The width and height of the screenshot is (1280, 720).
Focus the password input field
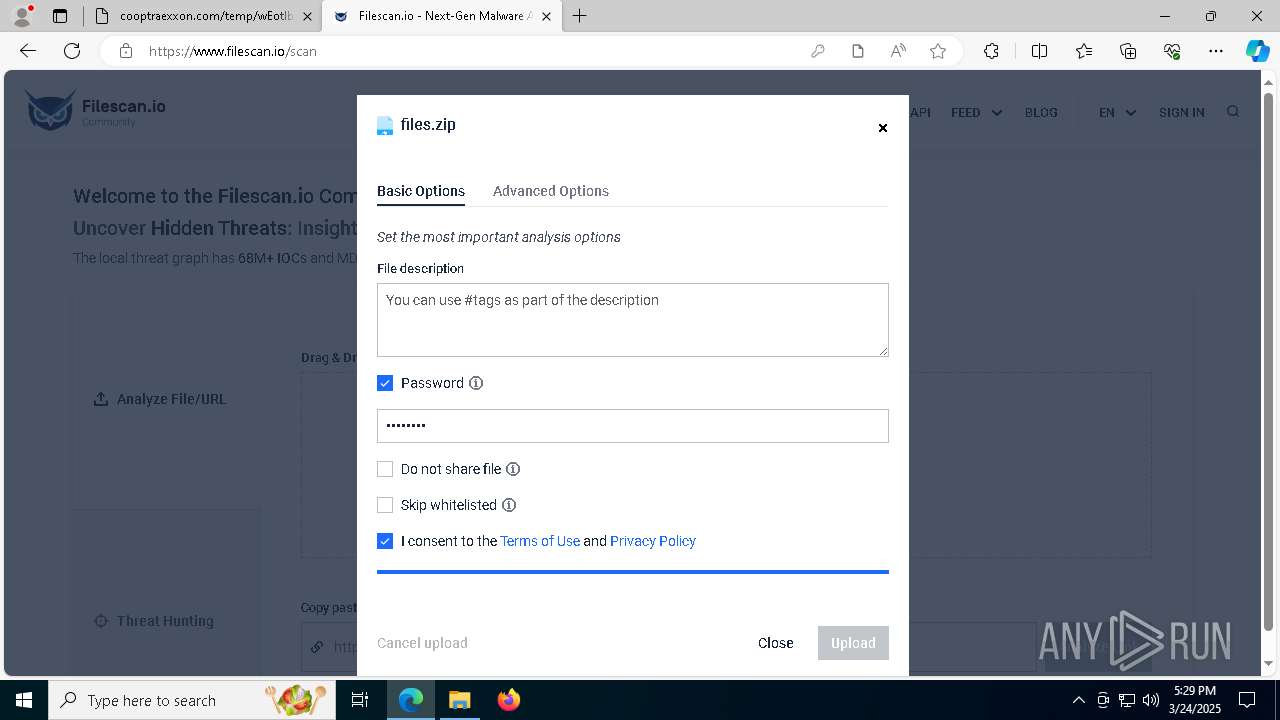coord(633,426)
